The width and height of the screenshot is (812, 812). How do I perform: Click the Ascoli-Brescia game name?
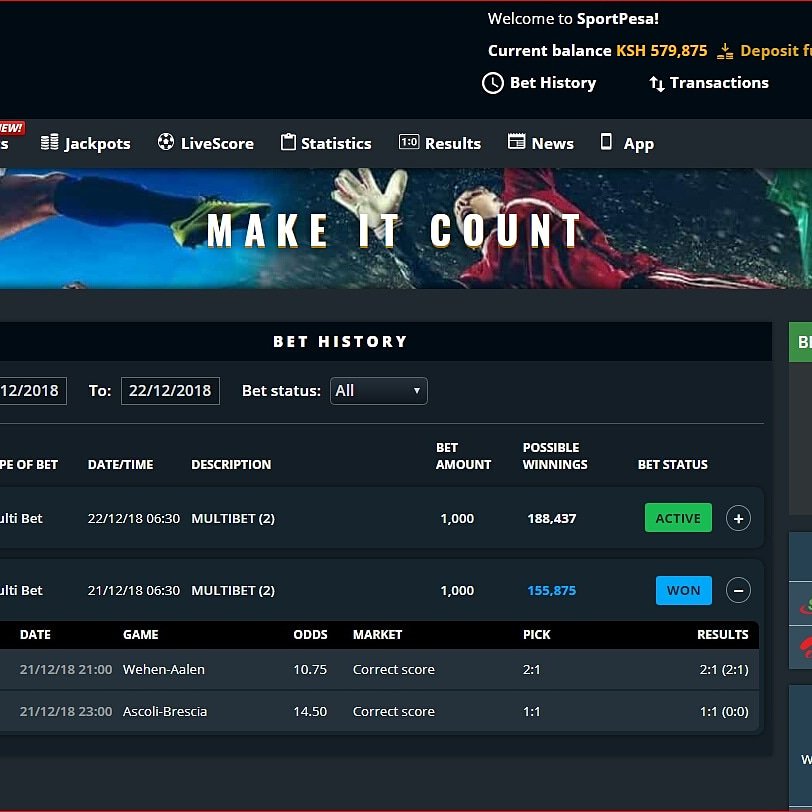tap(165, 712)
